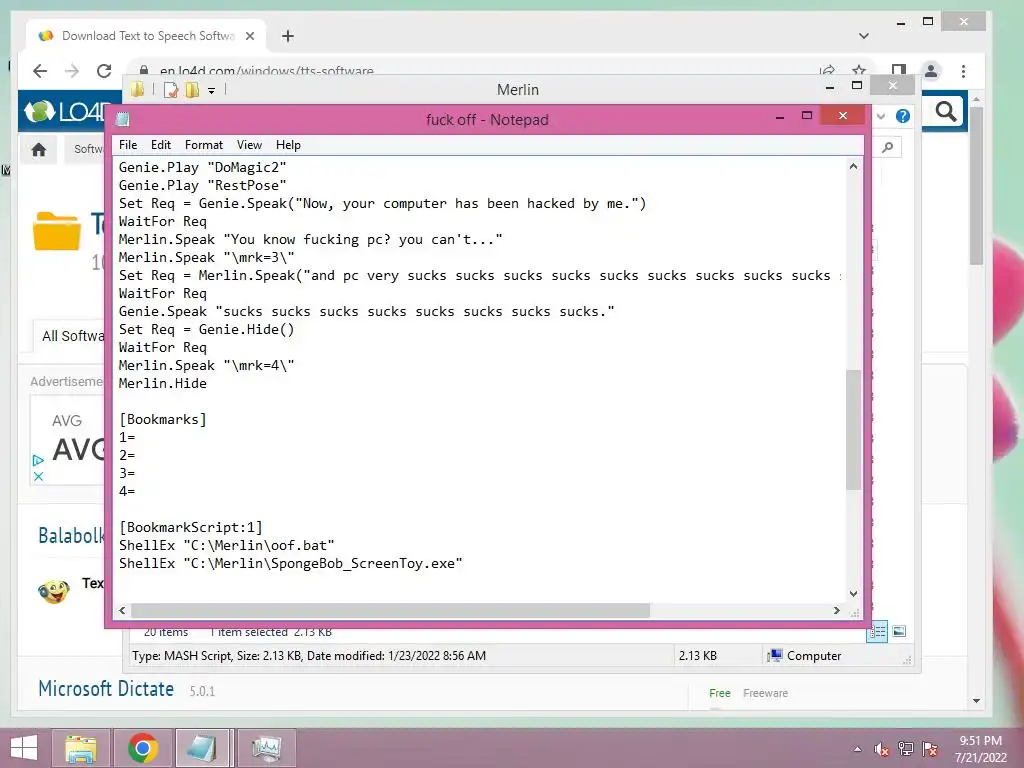Click the Freeware license label

(x=765, y=693)
